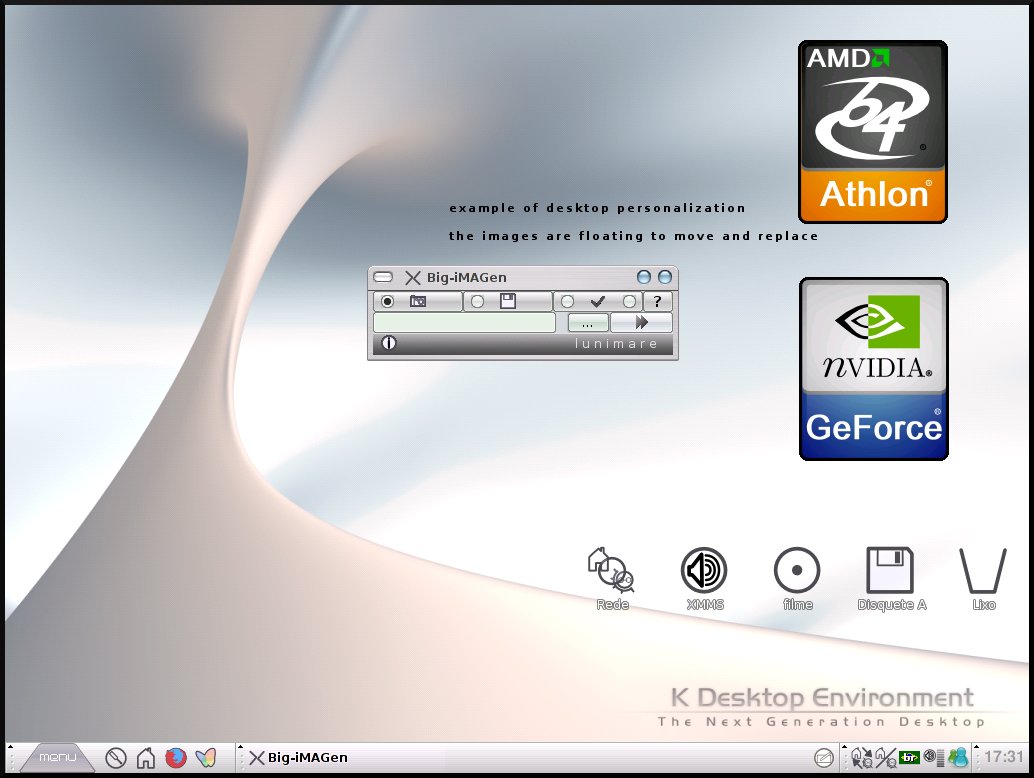
Task: Click the colorful butterfly icon in the panel
Action: tap(206, 758)
